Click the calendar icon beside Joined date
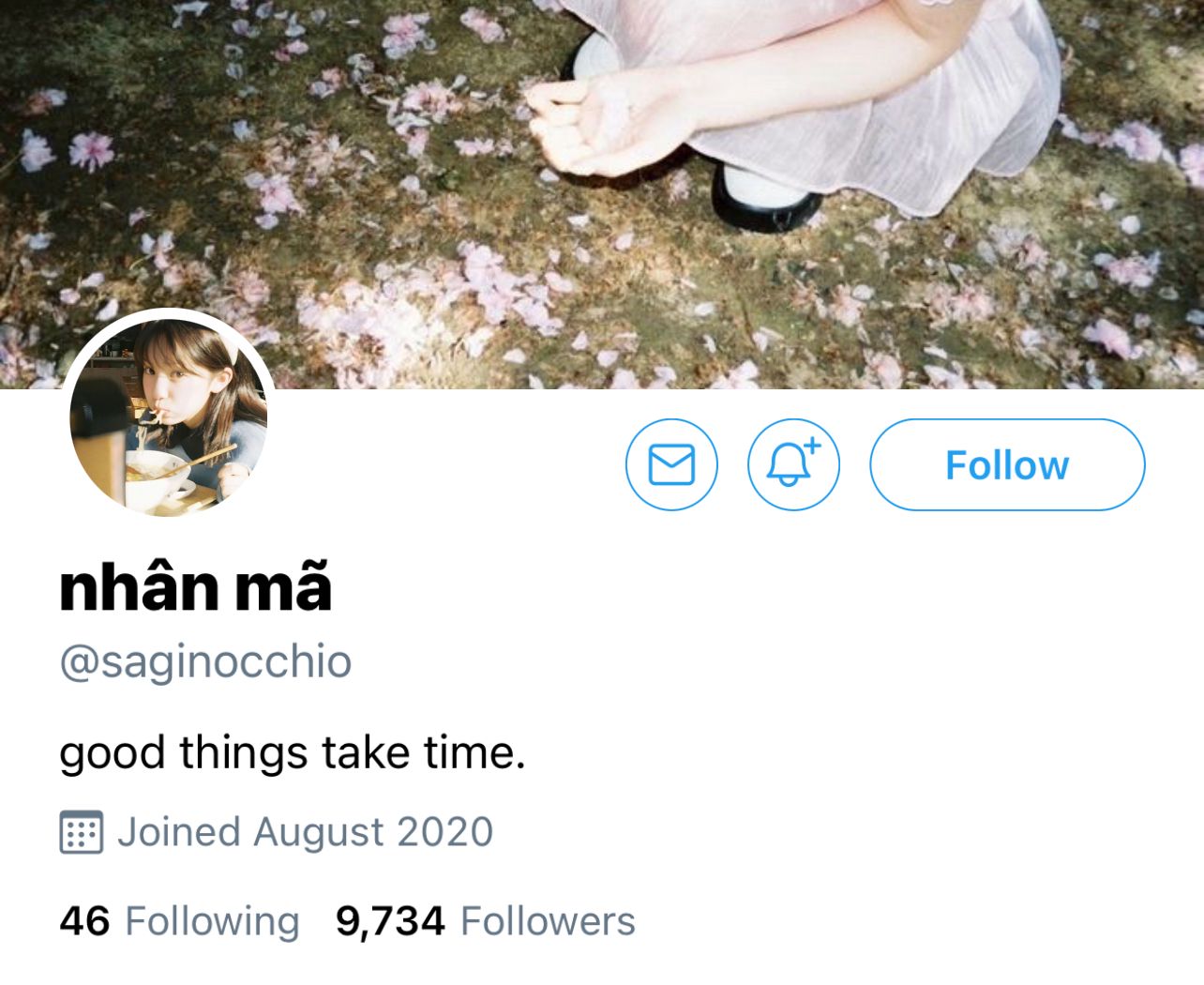This screenshot has width=1204, height=985. (x=82, y=832)
